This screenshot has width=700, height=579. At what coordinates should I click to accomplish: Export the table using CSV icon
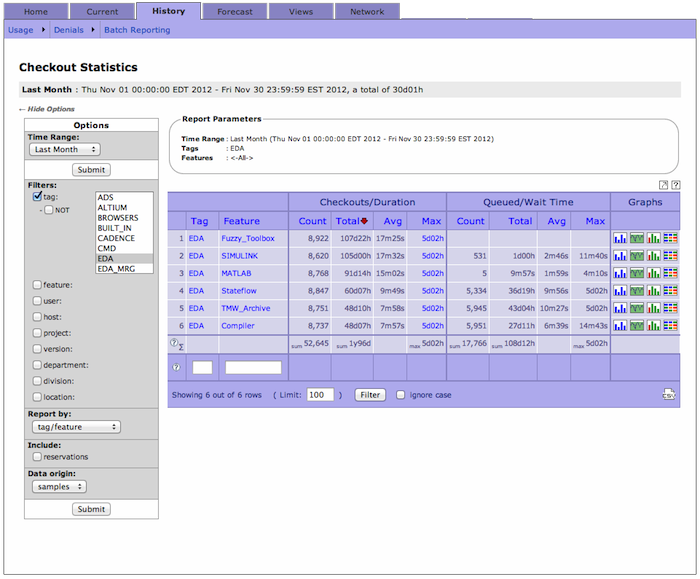tap(669, 394)
